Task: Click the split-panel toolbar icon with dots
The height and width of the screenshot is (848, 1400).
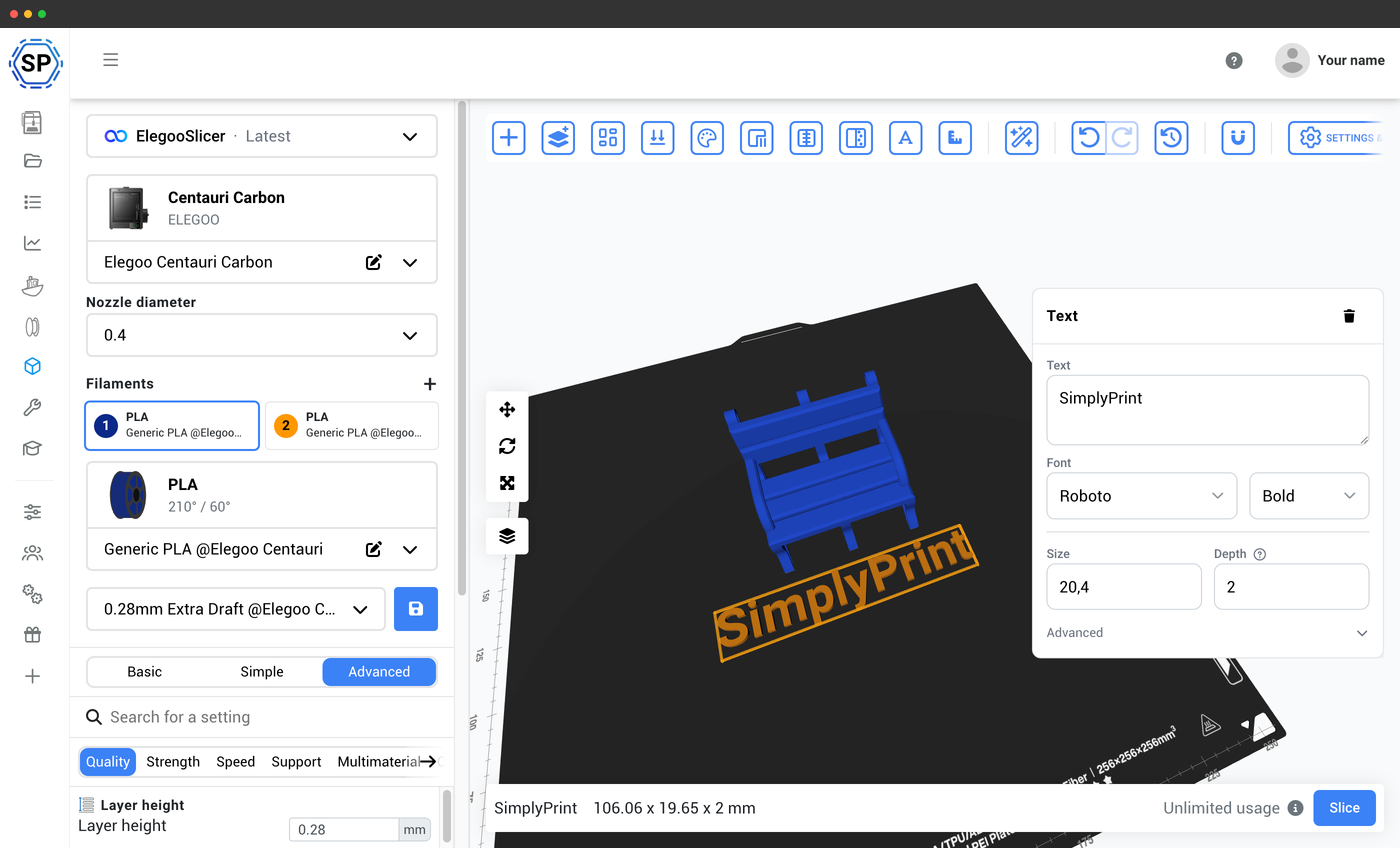Action: point(856,138)
